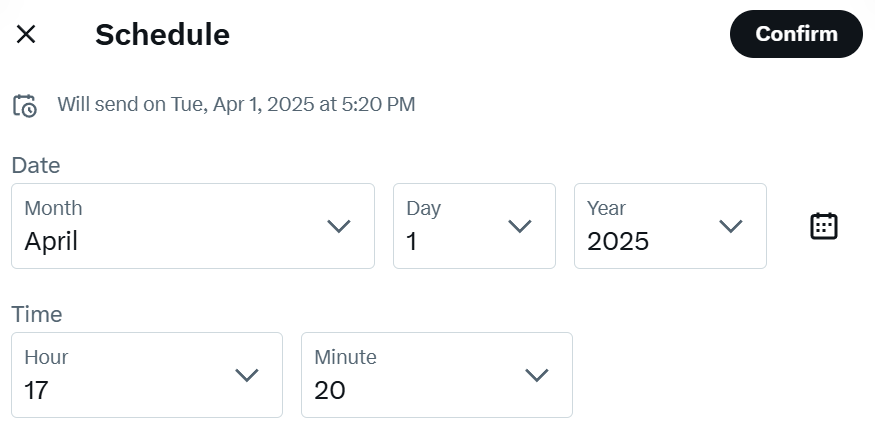Close the Schedule dialog with the X icon
The height and width of the screenshot is (437, 875).
click(x=26, y=34)
